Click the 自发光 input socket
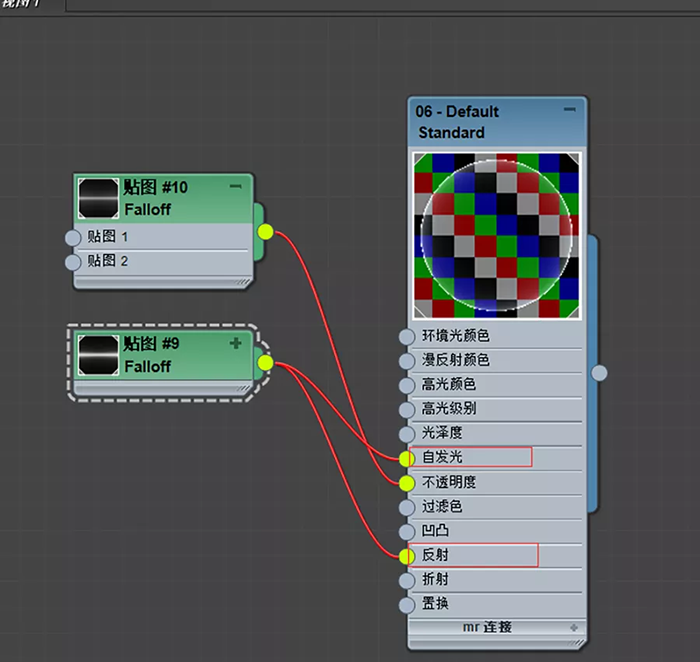This screenshot has height=662, width=700. [407, 458]
